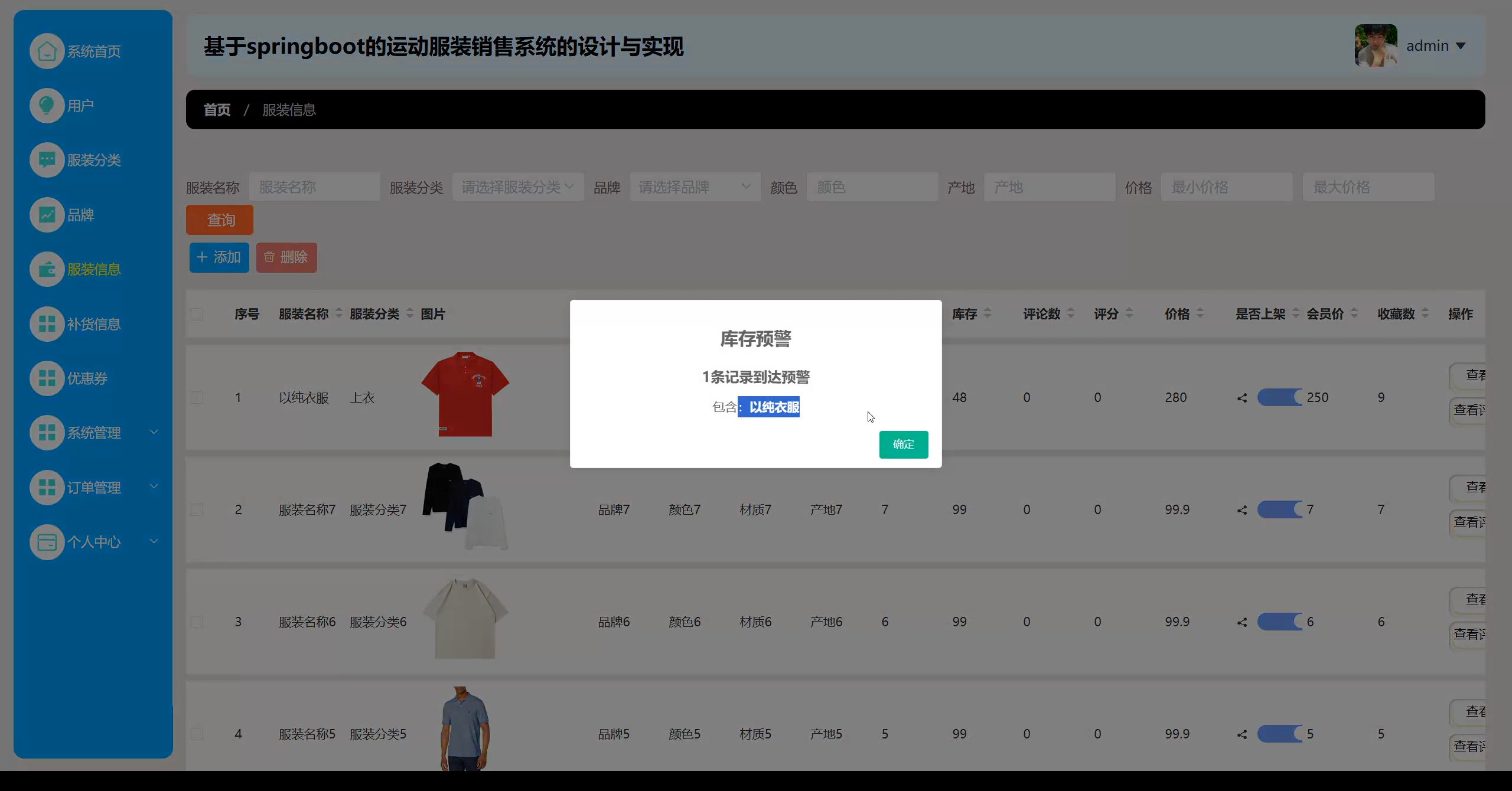
Task: Tick the select-all checkbox in the table header
Action: (x=197, y=314)
